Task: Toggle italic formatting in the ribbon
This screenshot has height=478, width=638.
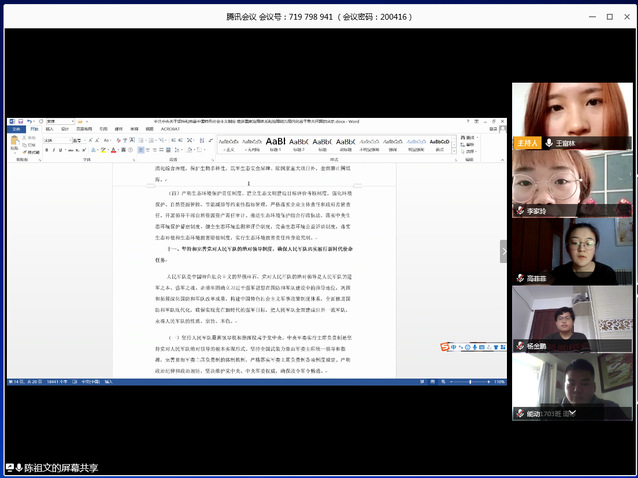Action: point(54,148)
